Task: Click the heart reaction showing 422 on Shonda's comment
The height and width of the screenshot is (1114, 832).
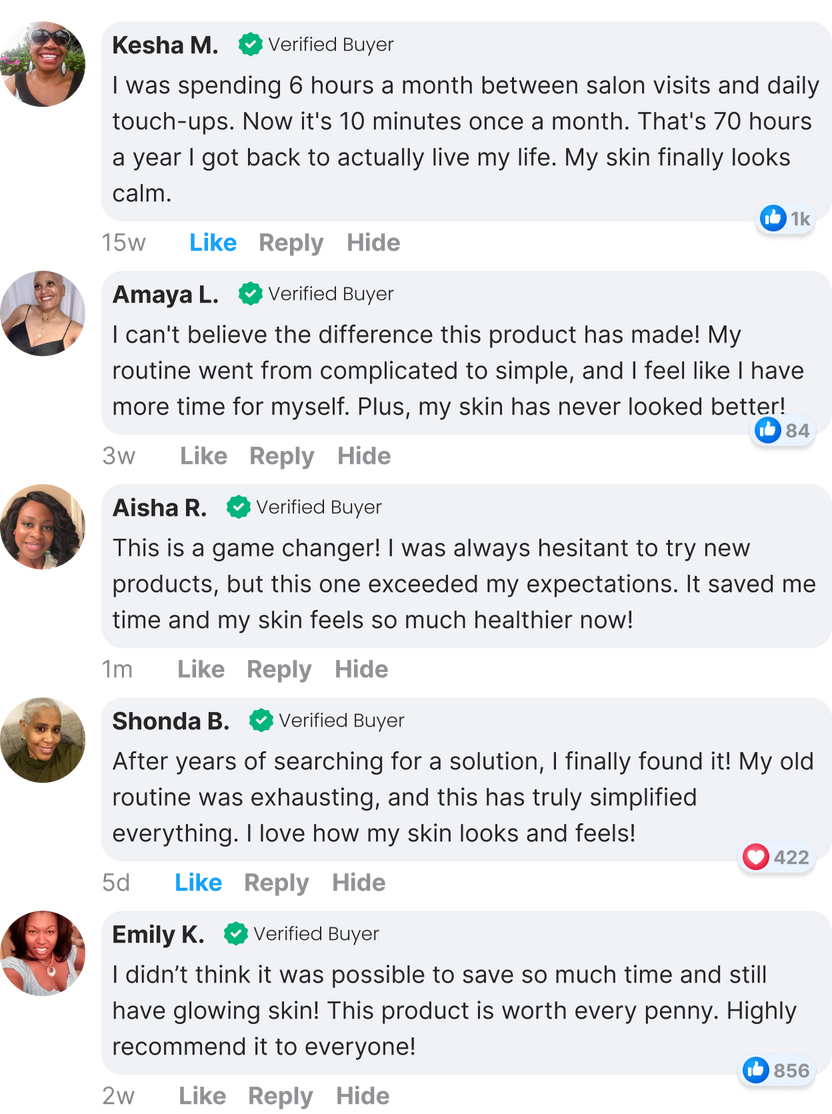Action: click(x=775, y=855)
